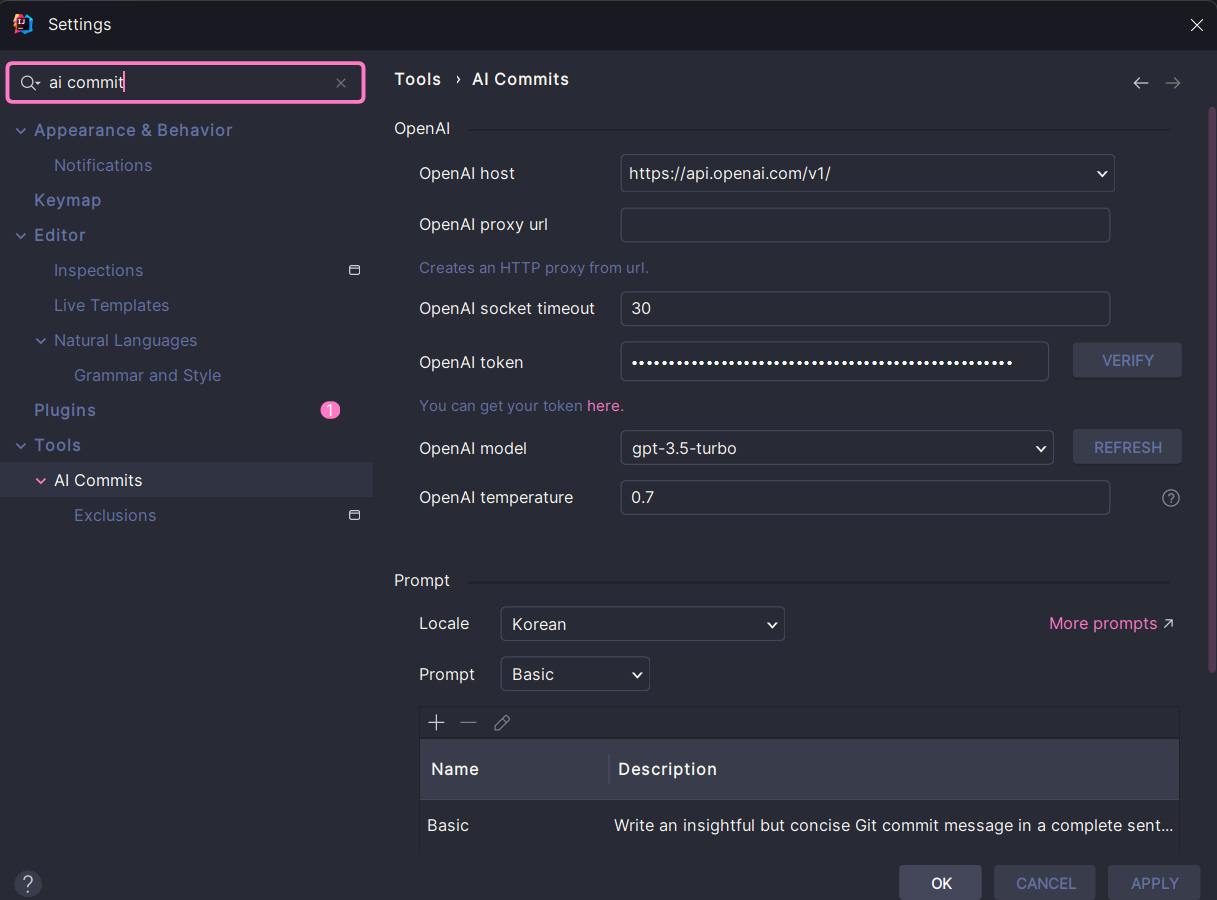The height and width of the screenshot is (900, 1217).
Task: Click the IntelliJ logo in the title bar
Action: click(x=22, y=24)
